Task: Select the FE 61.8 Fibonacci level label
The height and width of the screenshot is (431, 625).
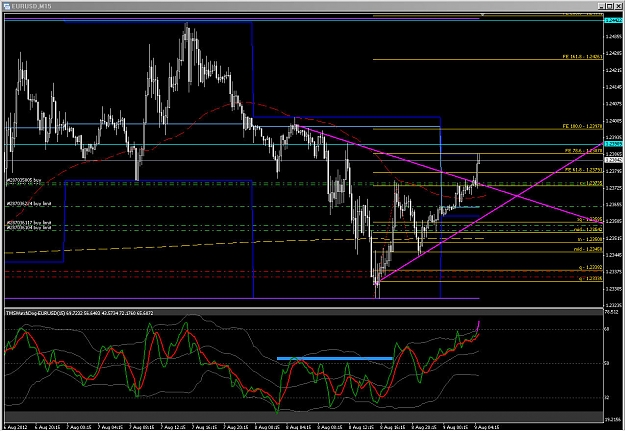Action: tap(584, 170)
